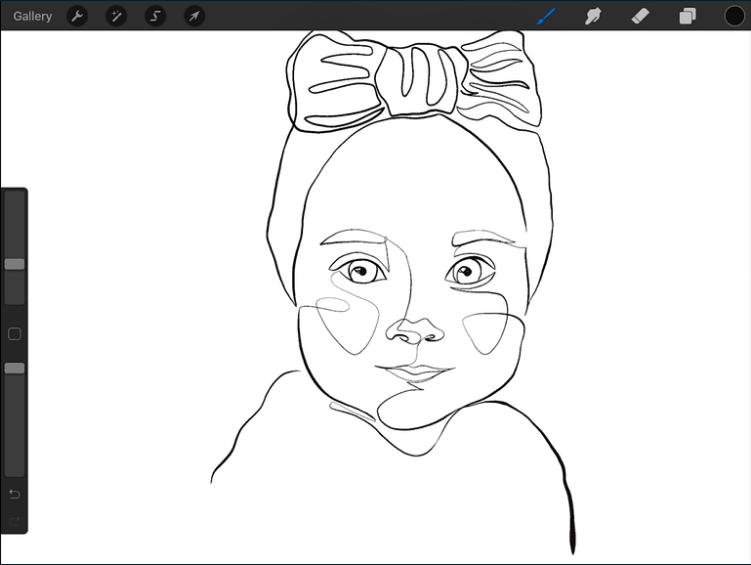
Task: Click the bottom of the opacity slider track
Action: (14, 468)
